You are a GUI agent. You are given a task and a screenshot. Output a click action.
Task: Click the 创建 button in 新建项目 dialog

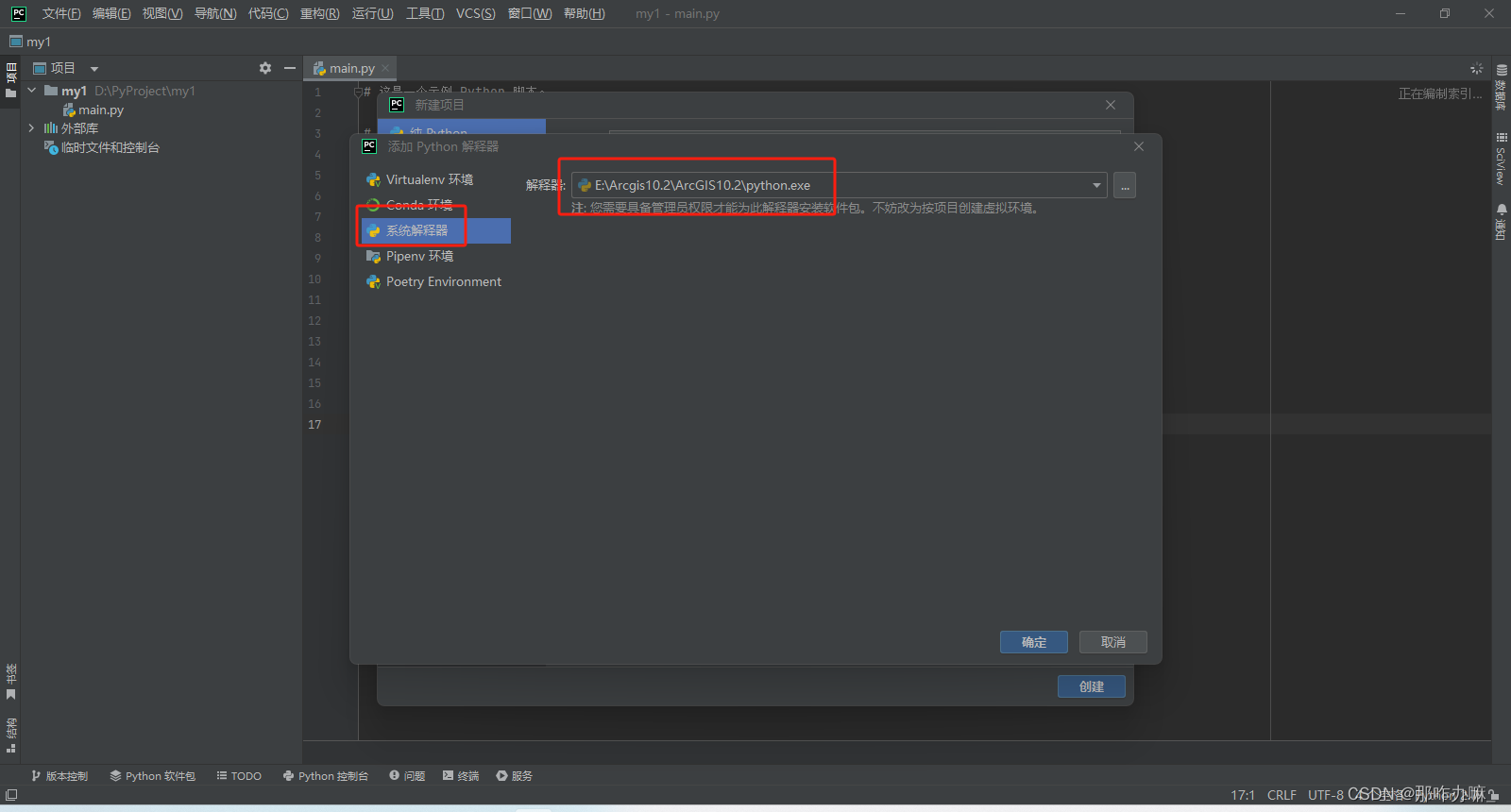pyautogui.click(x=1092, y=686)
